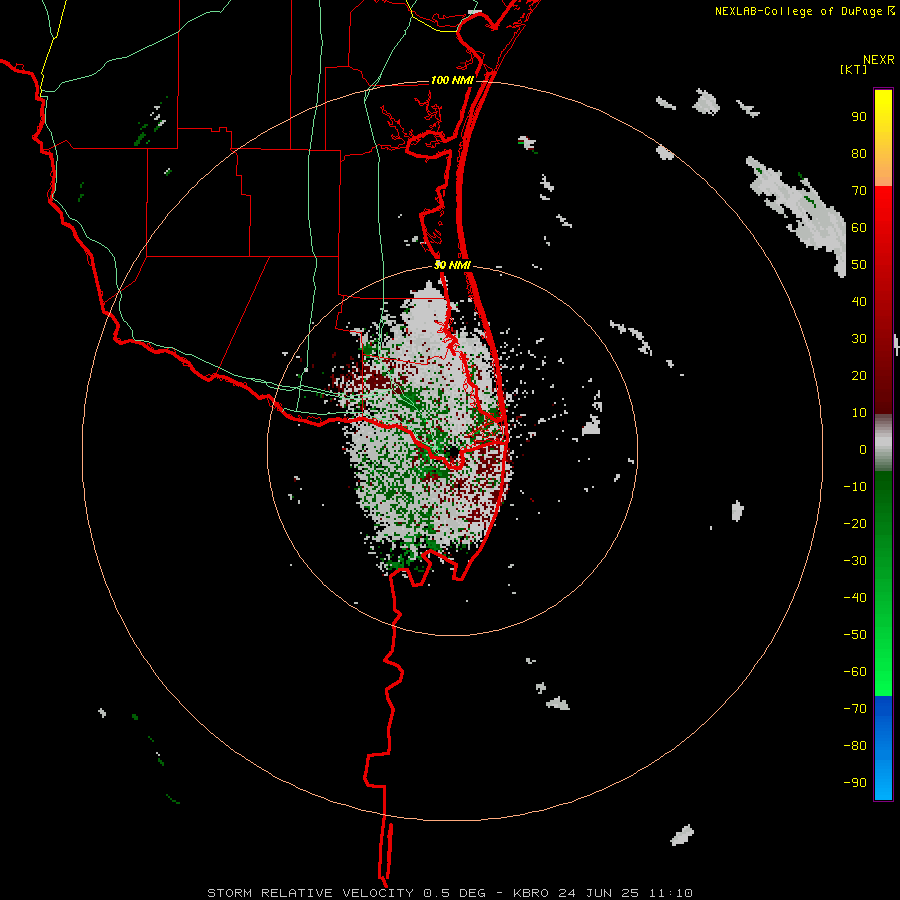Click the -30 value on the velocity scale
This screenshot has height=900, width=900.
[x=855, y=561]
